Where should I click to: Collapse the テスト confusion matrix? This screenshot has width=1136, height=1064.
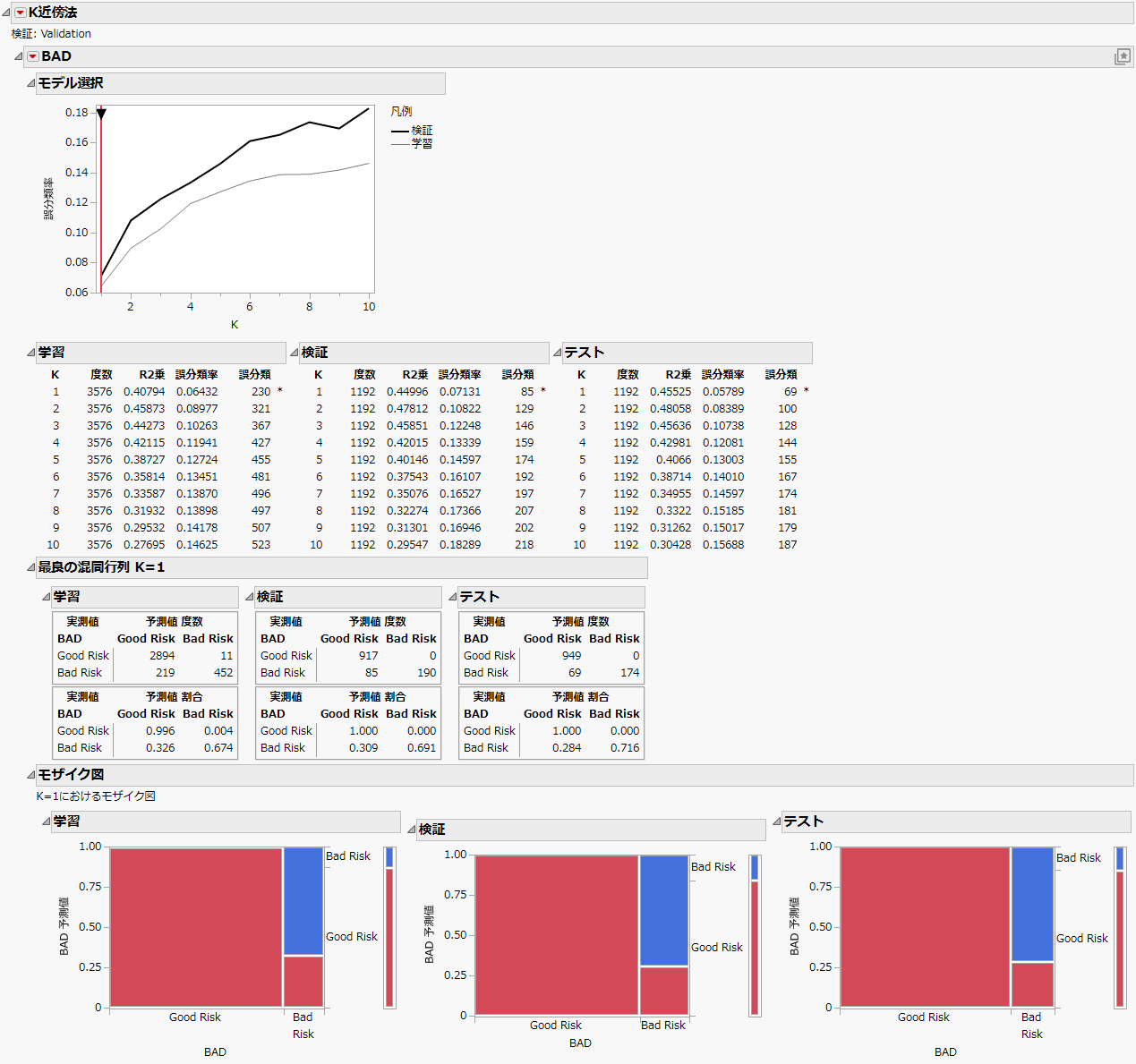point(452,597)
